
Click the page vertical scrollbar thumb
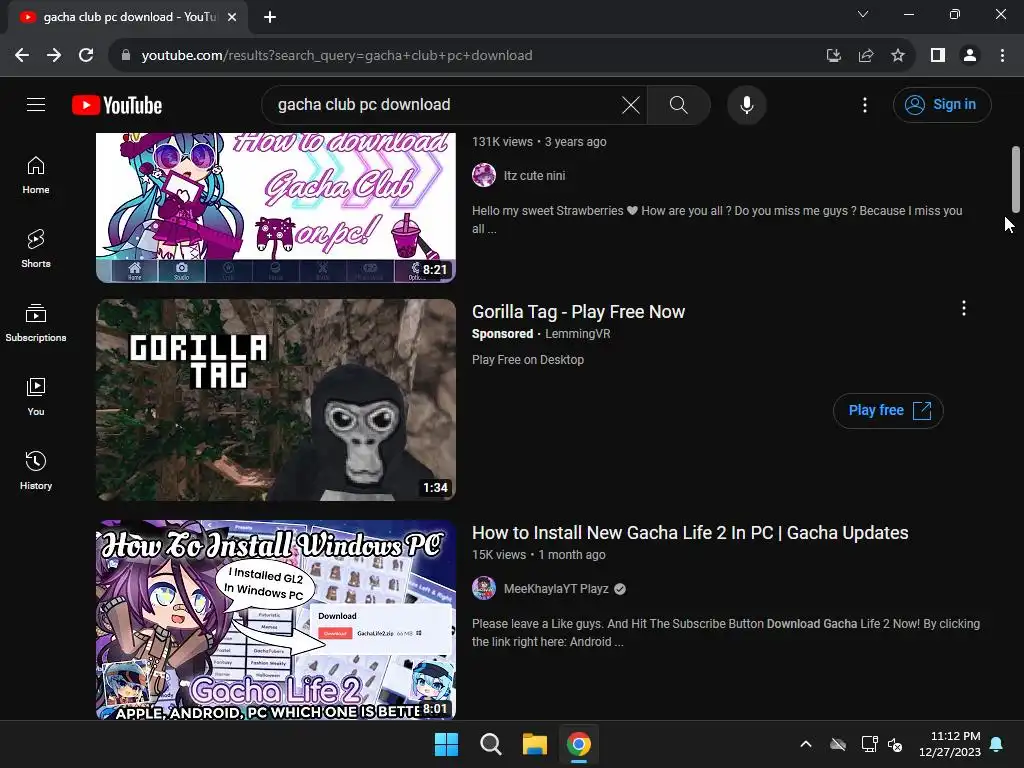click(x=1016, y=179)
